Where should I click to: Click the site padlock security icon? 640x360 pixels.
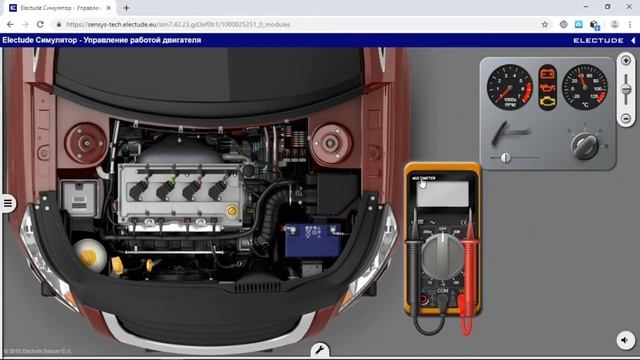click(59, 24)
